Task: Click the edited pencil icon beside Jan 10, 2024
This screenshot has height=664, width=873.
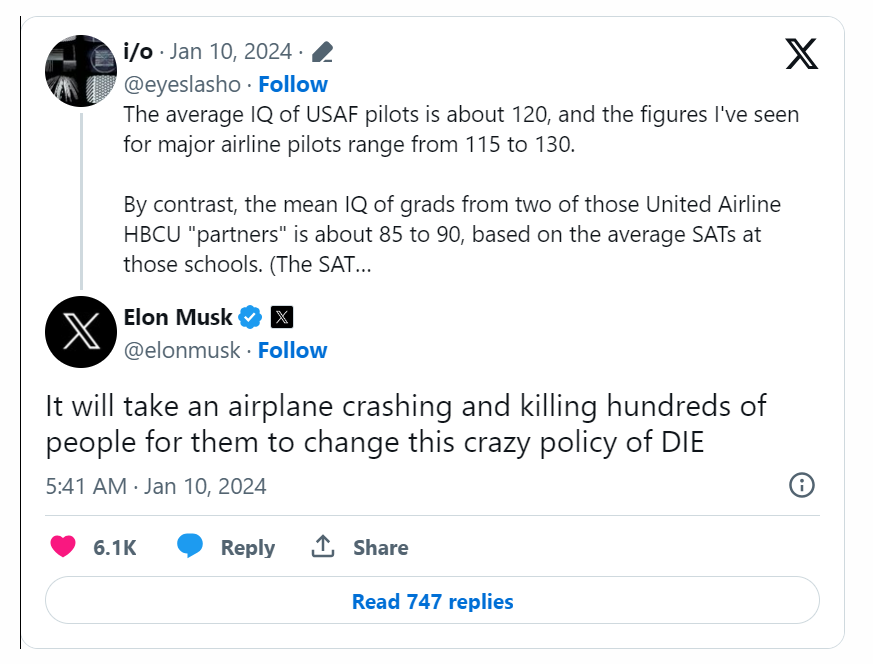Action: click(x=322, y=52)
